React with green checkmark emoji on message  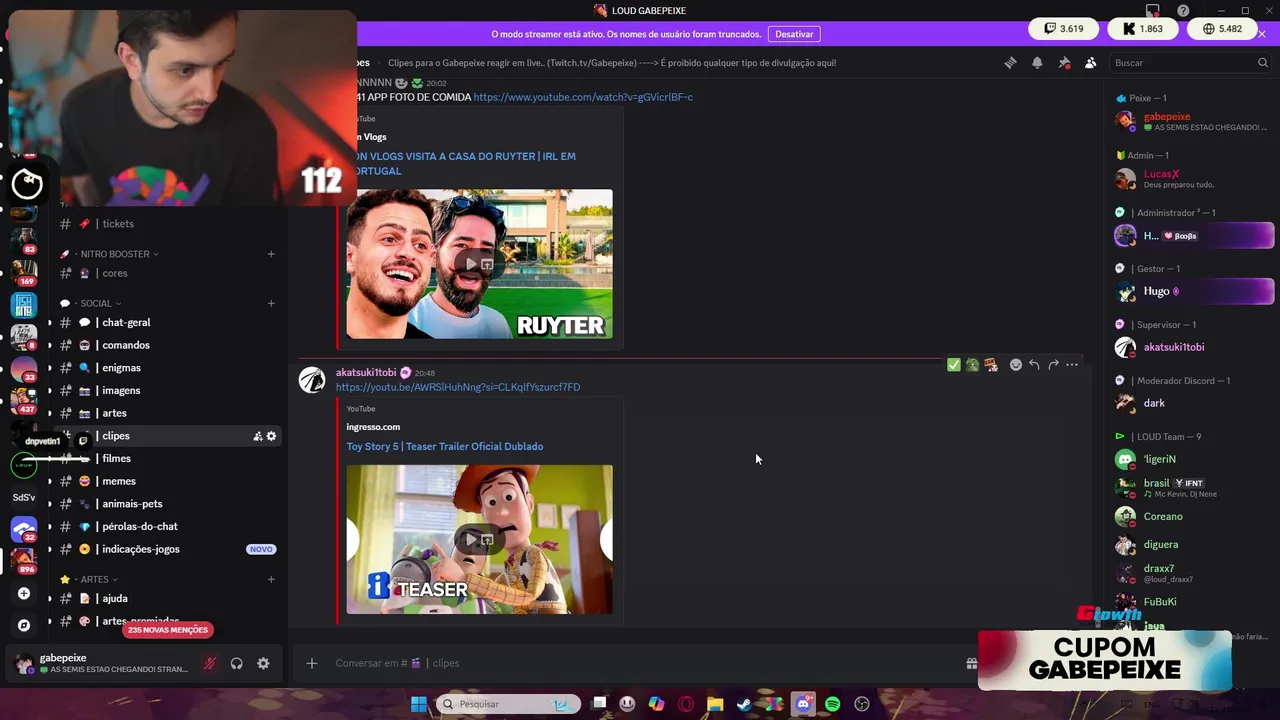(x=954, y=365)
